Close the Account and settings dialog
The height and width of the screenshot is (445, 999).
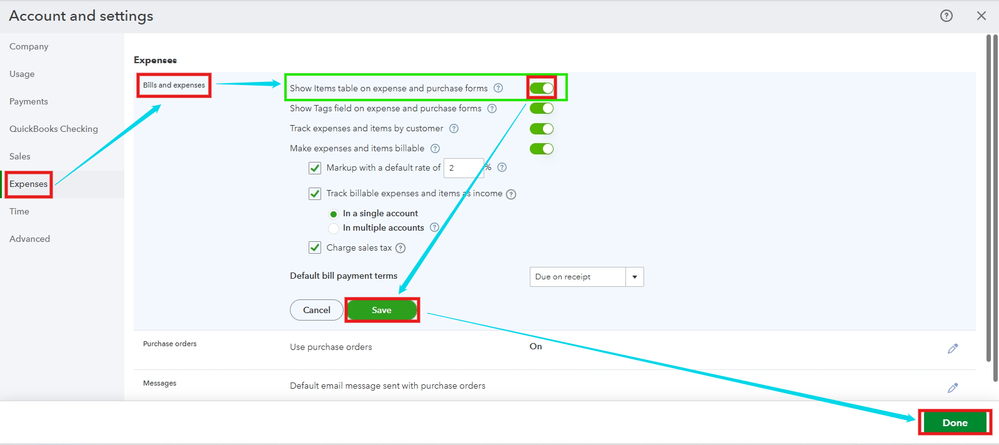click(x=981, y=17)
